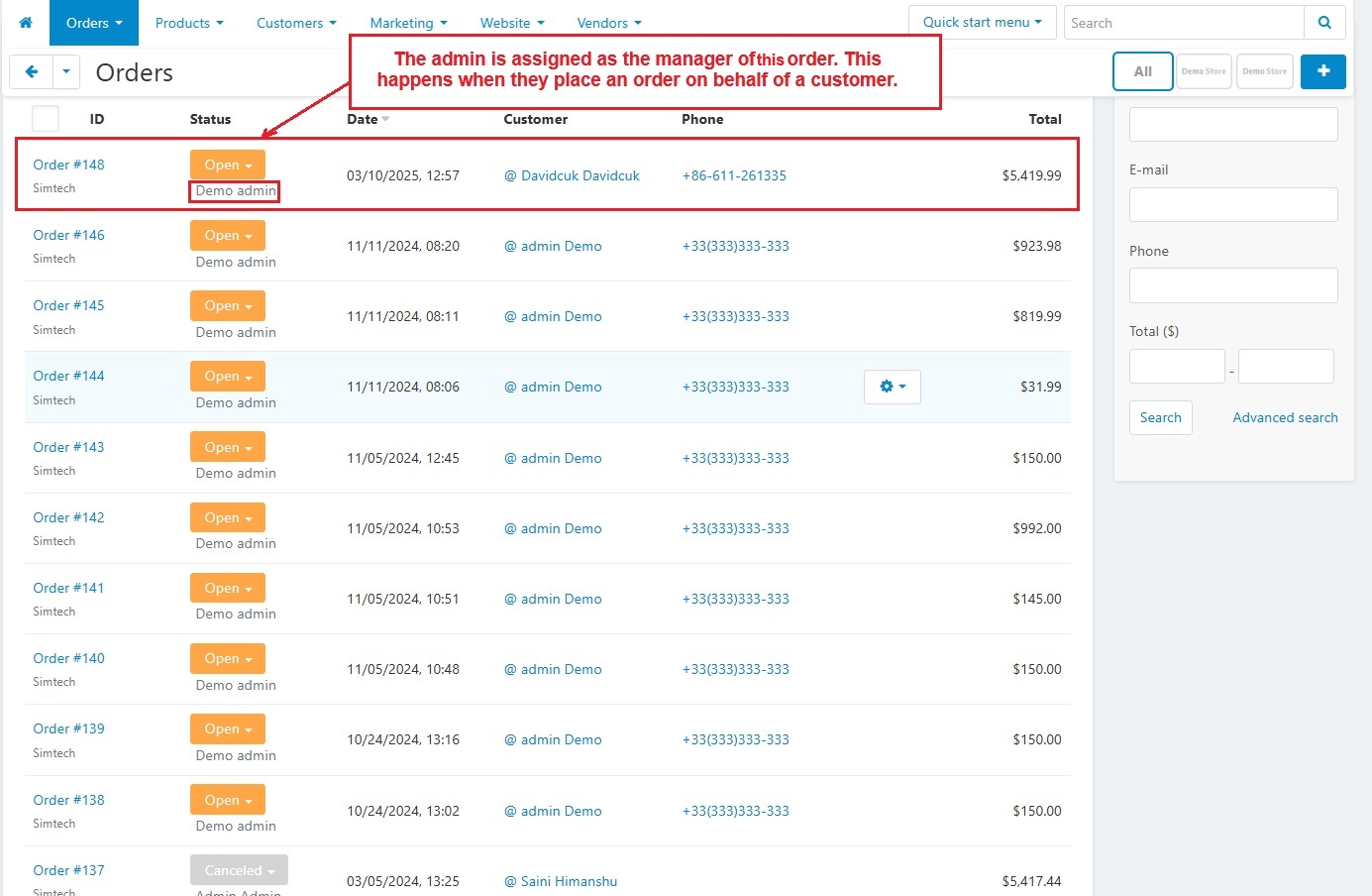Click the blue plus add order button
This screenshot has height=896, width=1372.
tap(1322, 71)
